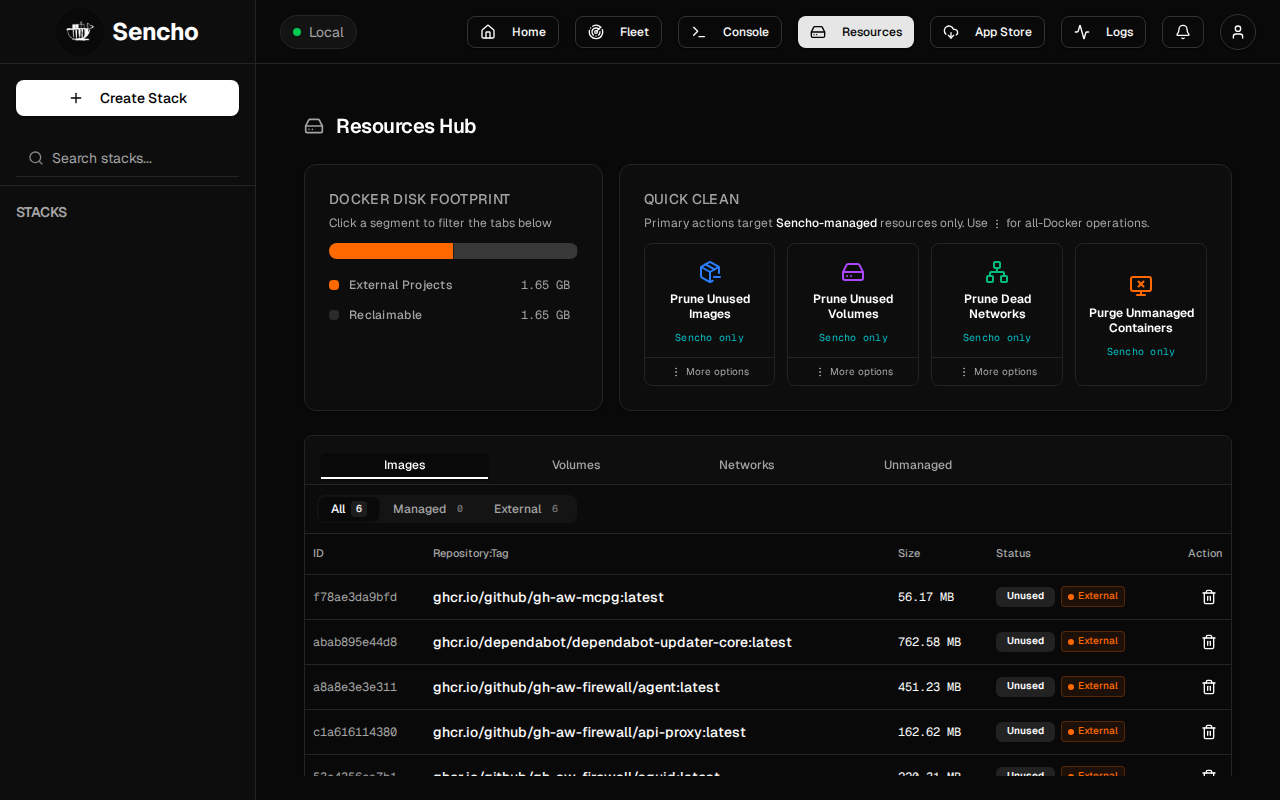Purge Unmanaged Containers via quick clean
The image size is (1280, 800).
point(1141,314)
